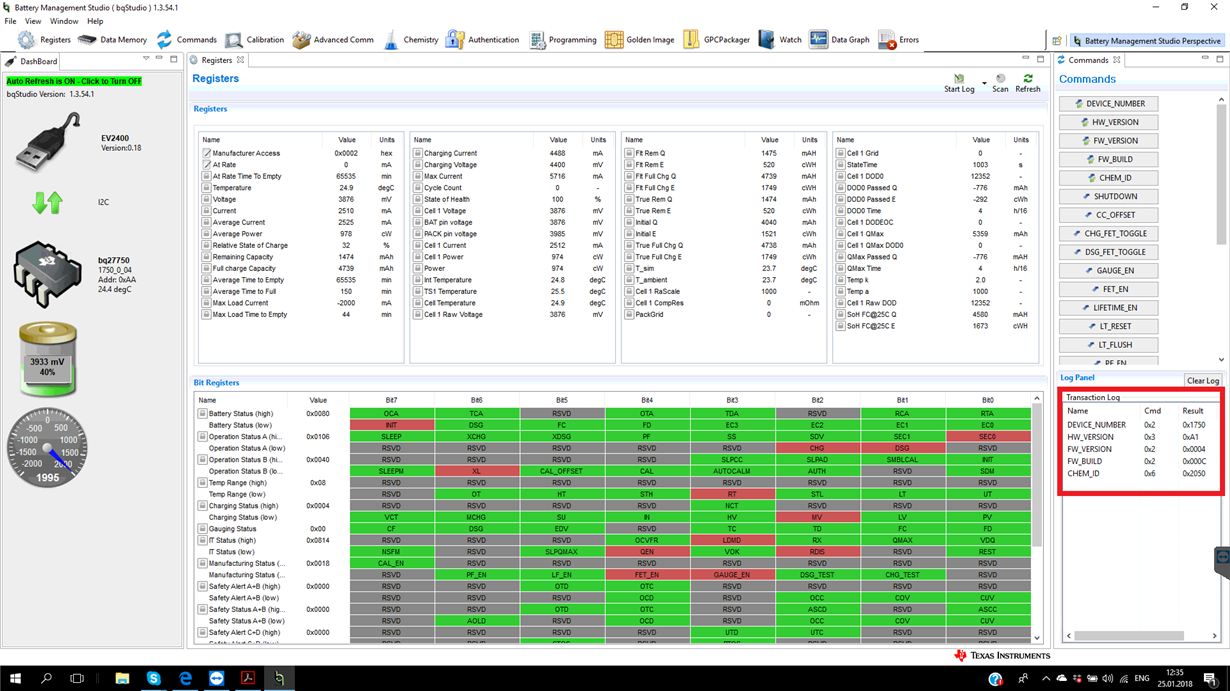This screenshot has width=1230, height=691.
Task: Send the GAUGE_EN command
Action: point(1109,271)
